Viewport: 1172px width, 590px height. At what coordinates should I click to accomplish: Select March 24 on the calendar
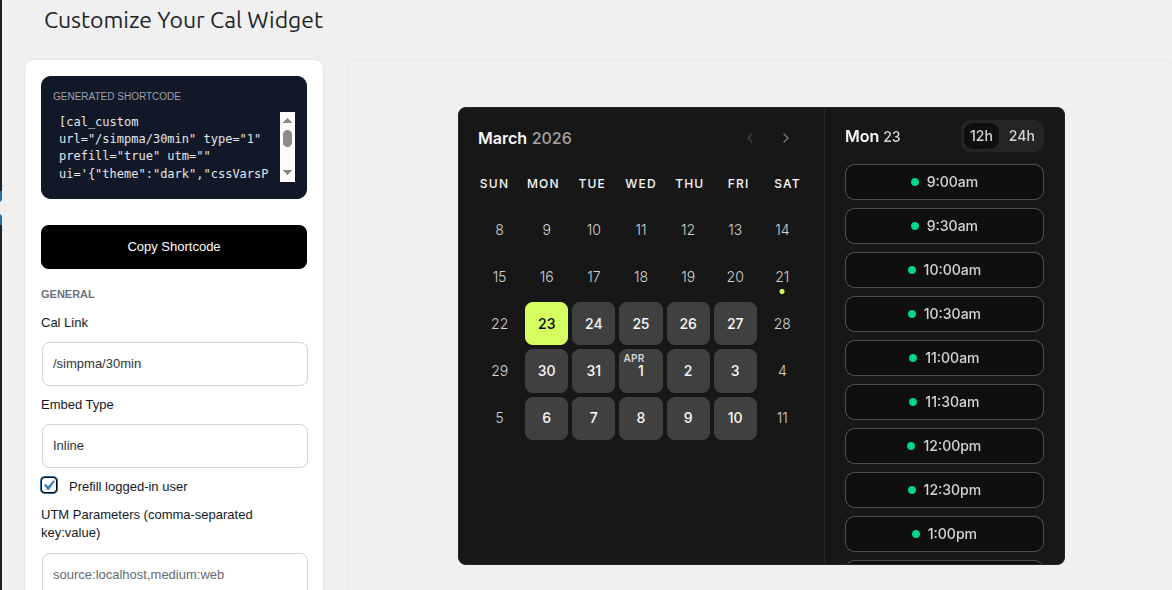click(594, 324)
